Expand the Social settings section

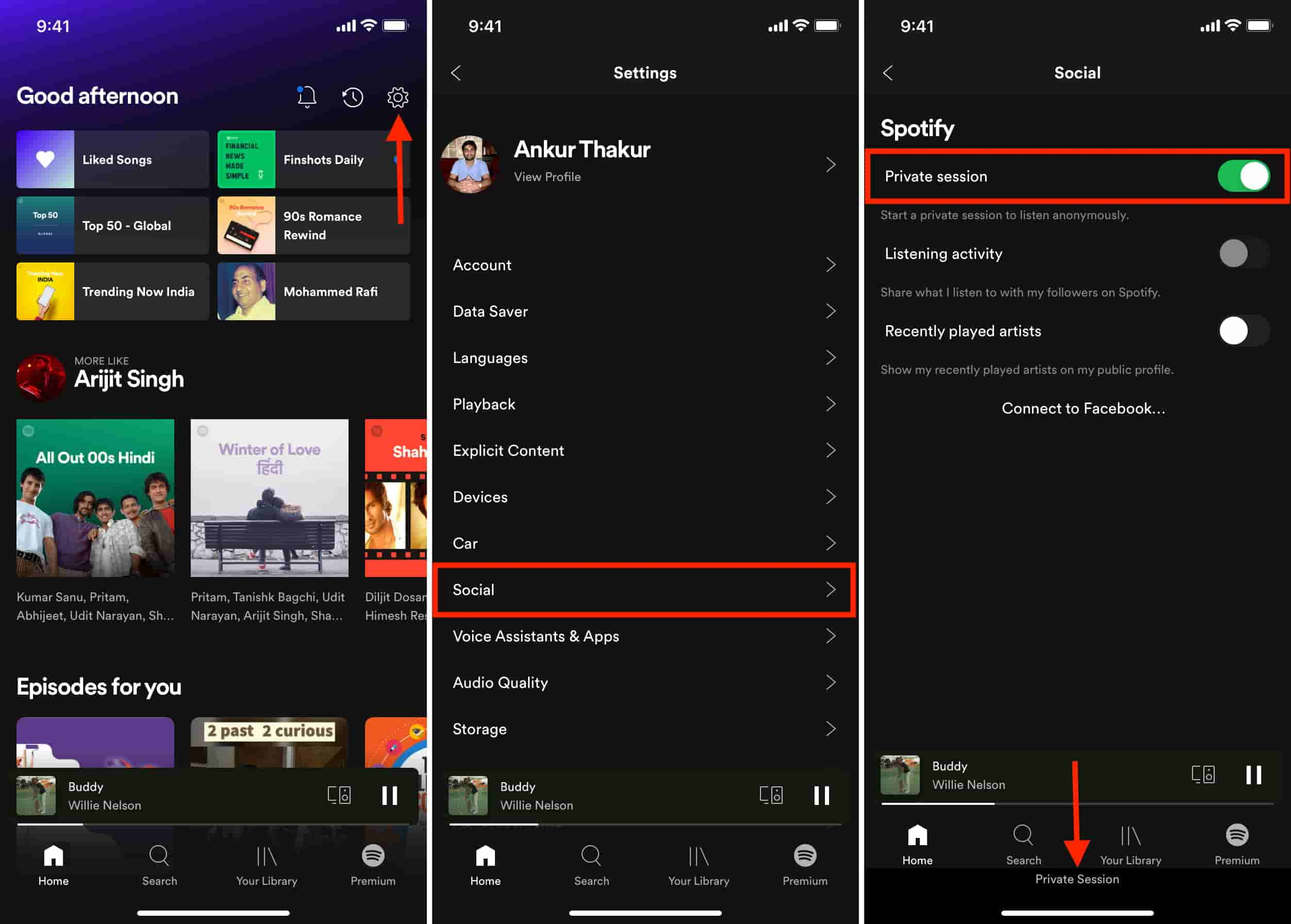[x=644, y=590]
